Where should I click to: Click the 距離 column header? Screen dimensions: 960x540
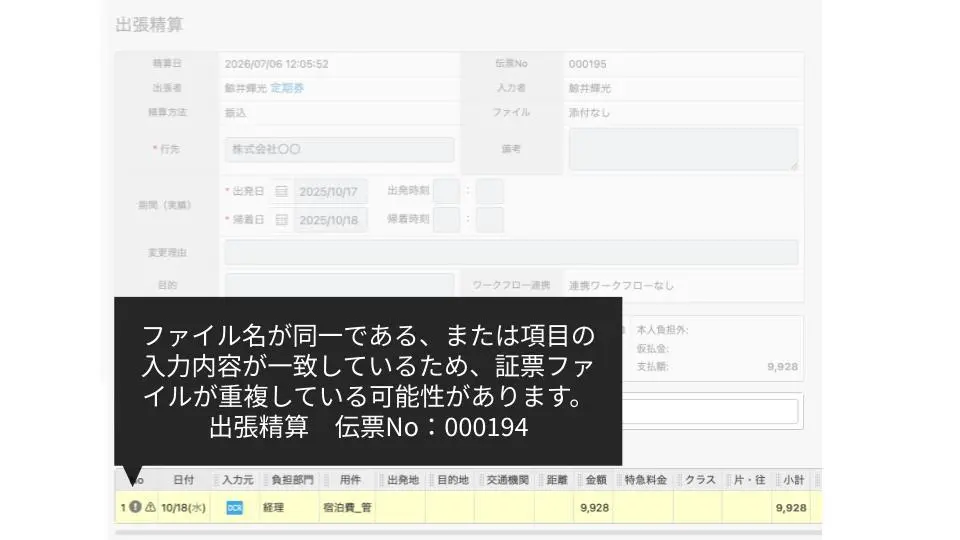(557, 480)
